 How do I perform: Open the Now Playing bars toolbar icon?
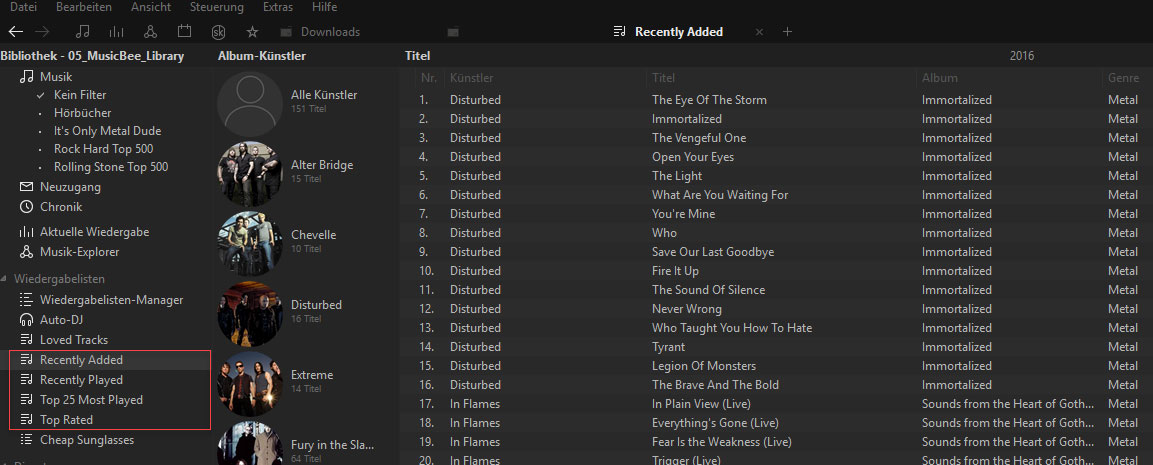pyautogui.click(x=116, y=32)
